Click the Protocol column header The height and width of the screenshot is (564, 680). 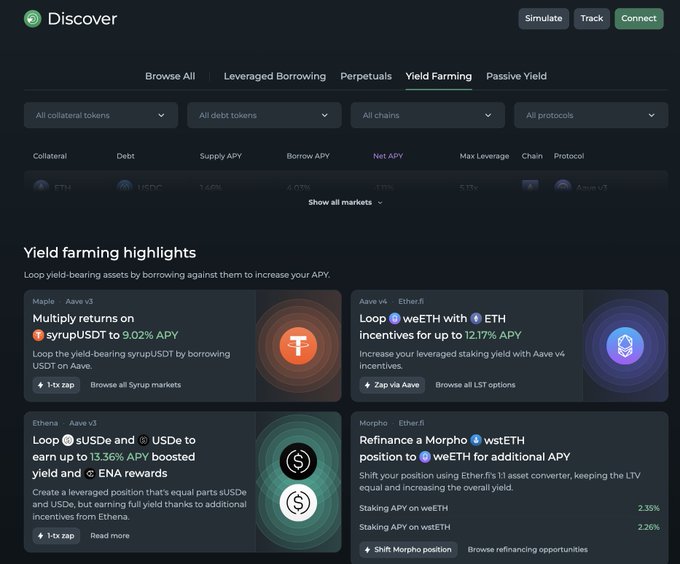click(569, 156)
